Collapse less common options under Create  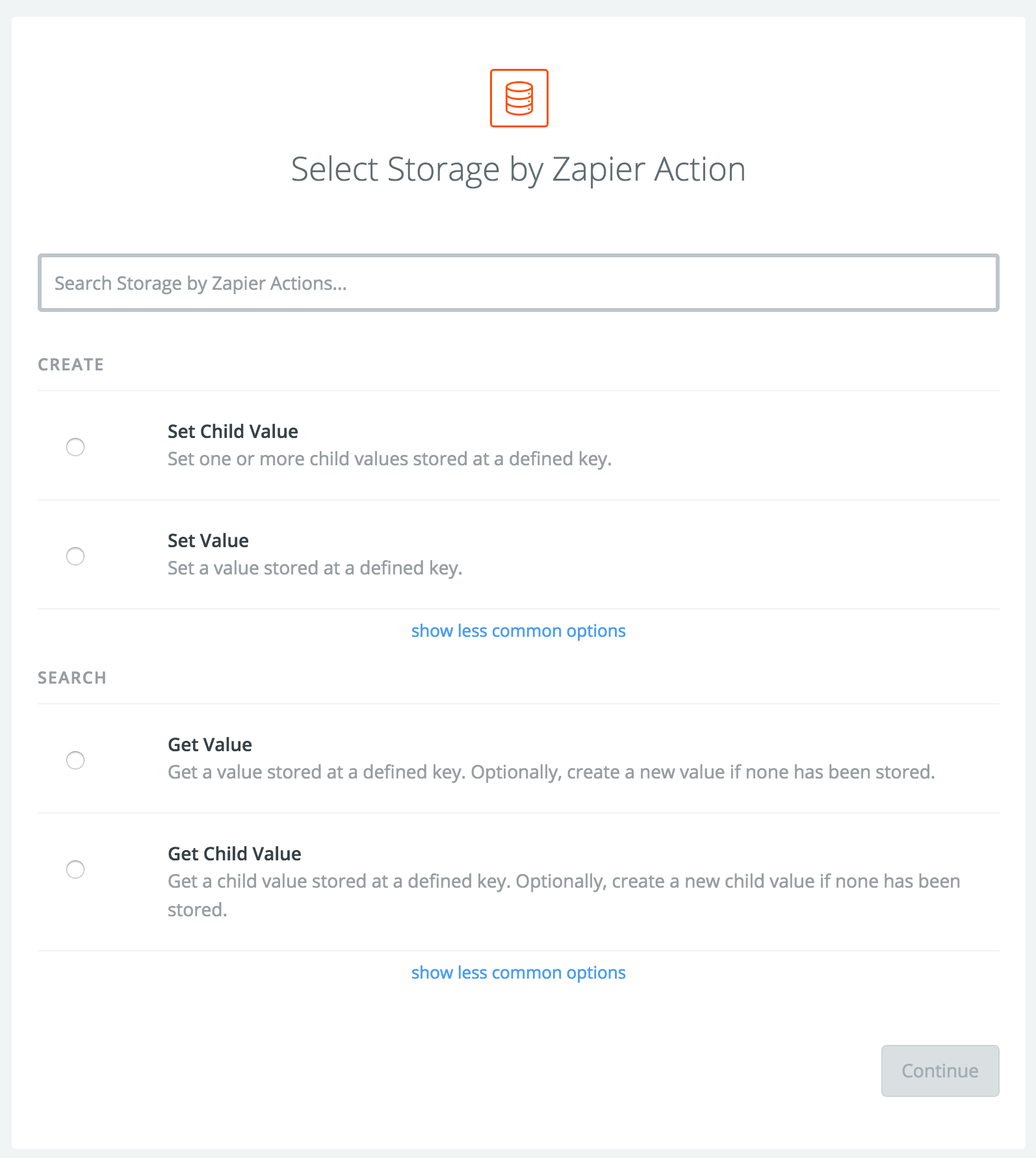click(518, 631)
